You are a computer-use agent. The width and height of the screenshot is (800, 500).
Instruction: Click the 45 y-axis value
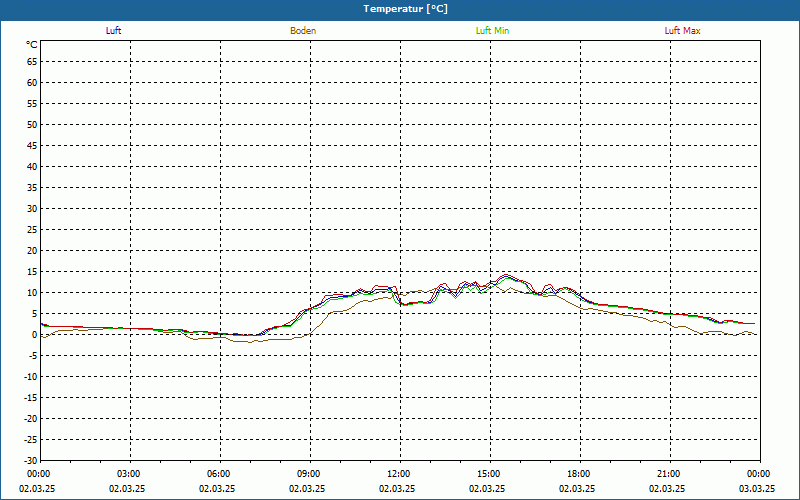click(32, 146)
